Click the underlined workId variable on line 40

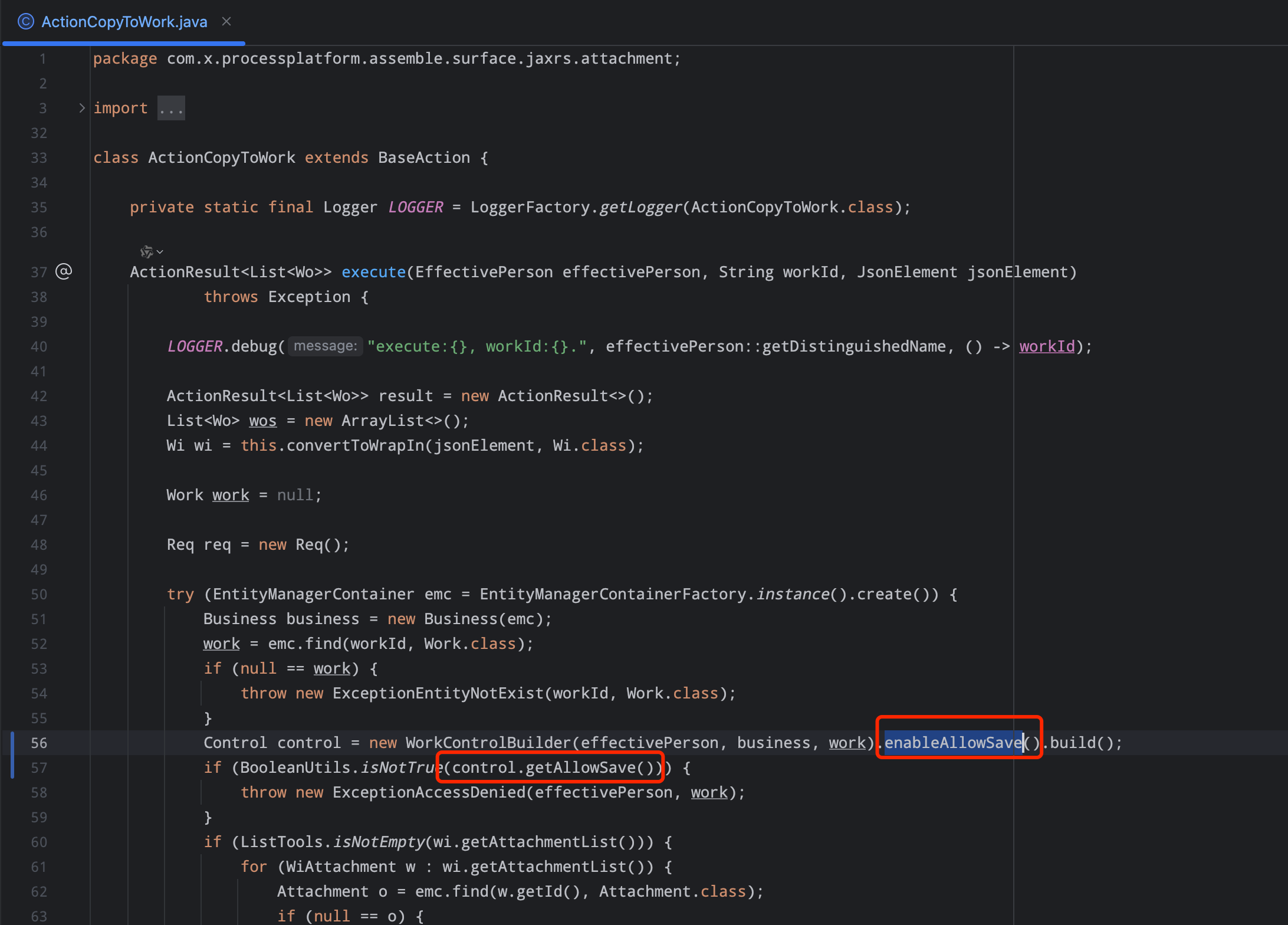(1047, 346)
